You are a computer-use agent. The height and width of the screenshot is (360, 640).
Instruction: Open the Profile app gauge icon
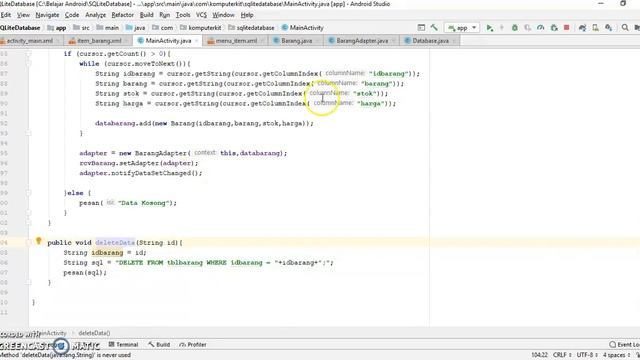coord(540,28)
